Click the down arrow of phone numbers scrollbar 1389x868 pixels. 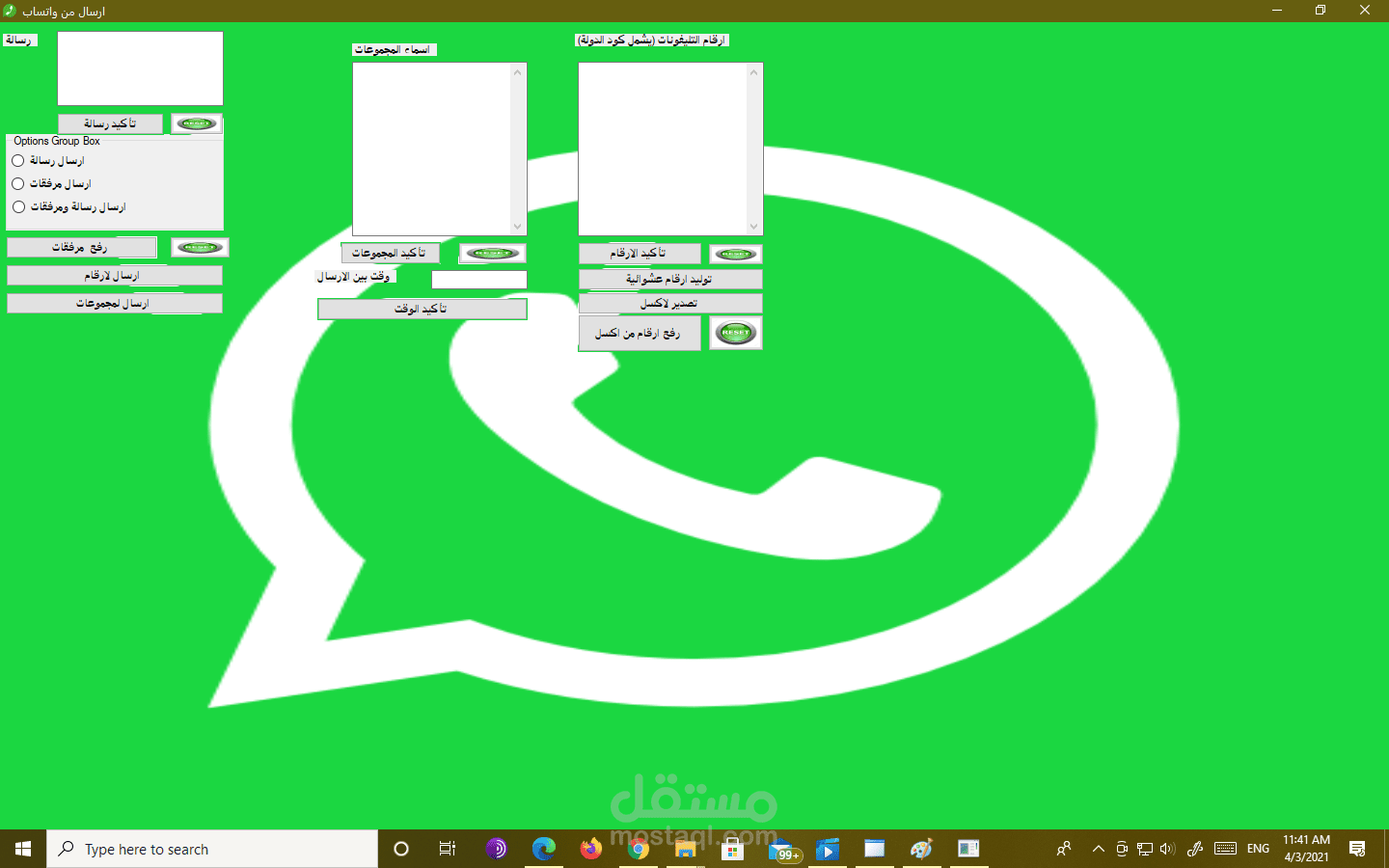[x=754, y=227]
